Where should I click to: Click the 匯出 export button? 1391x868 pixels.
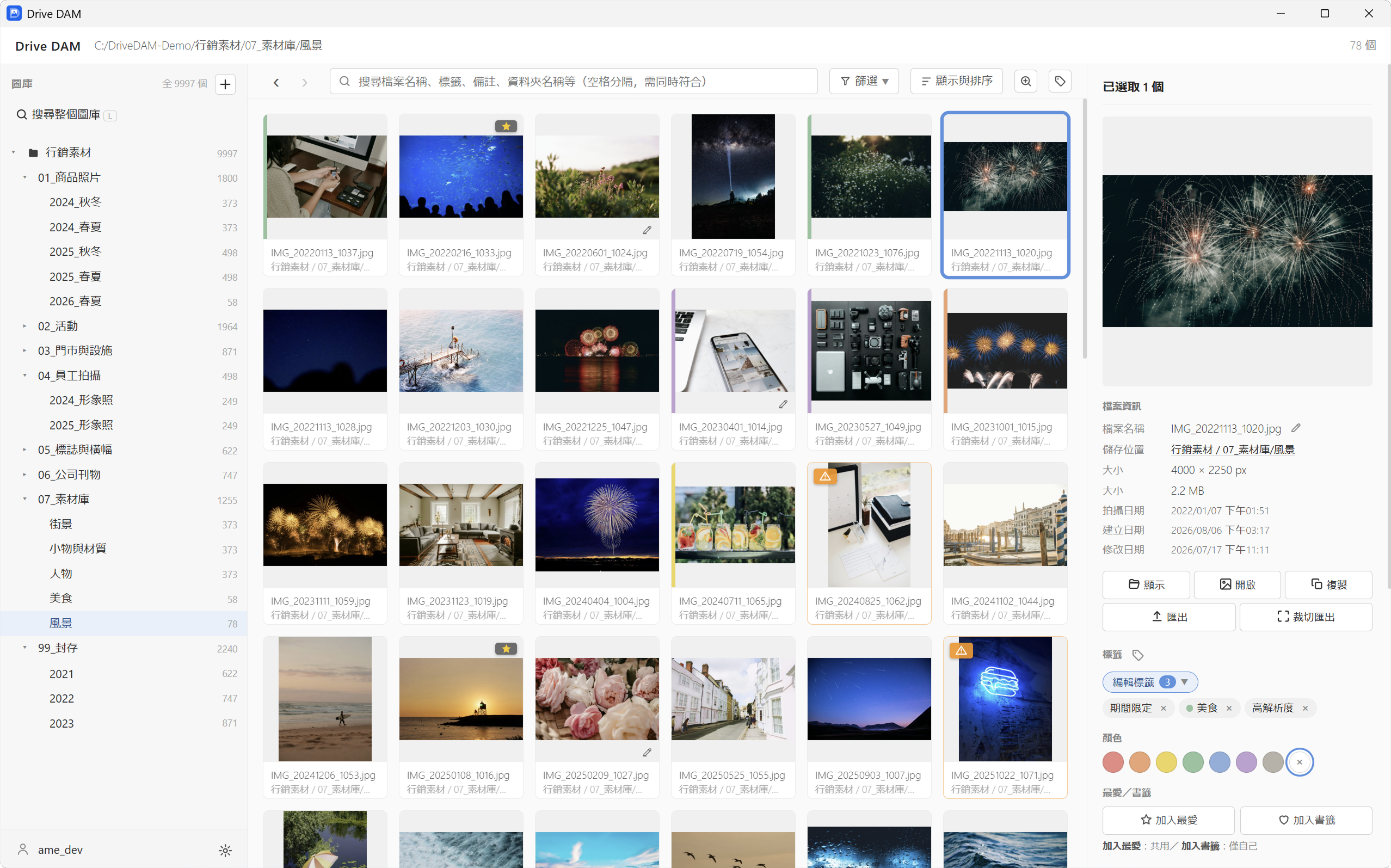(1169, 617)
